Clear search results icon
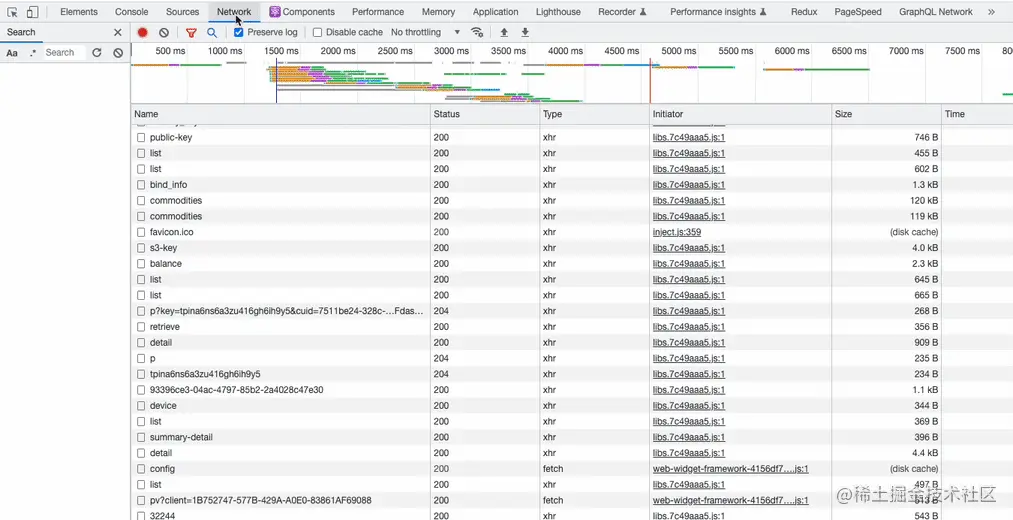This screenshot has width=1013, height=520. click(118, 53)
